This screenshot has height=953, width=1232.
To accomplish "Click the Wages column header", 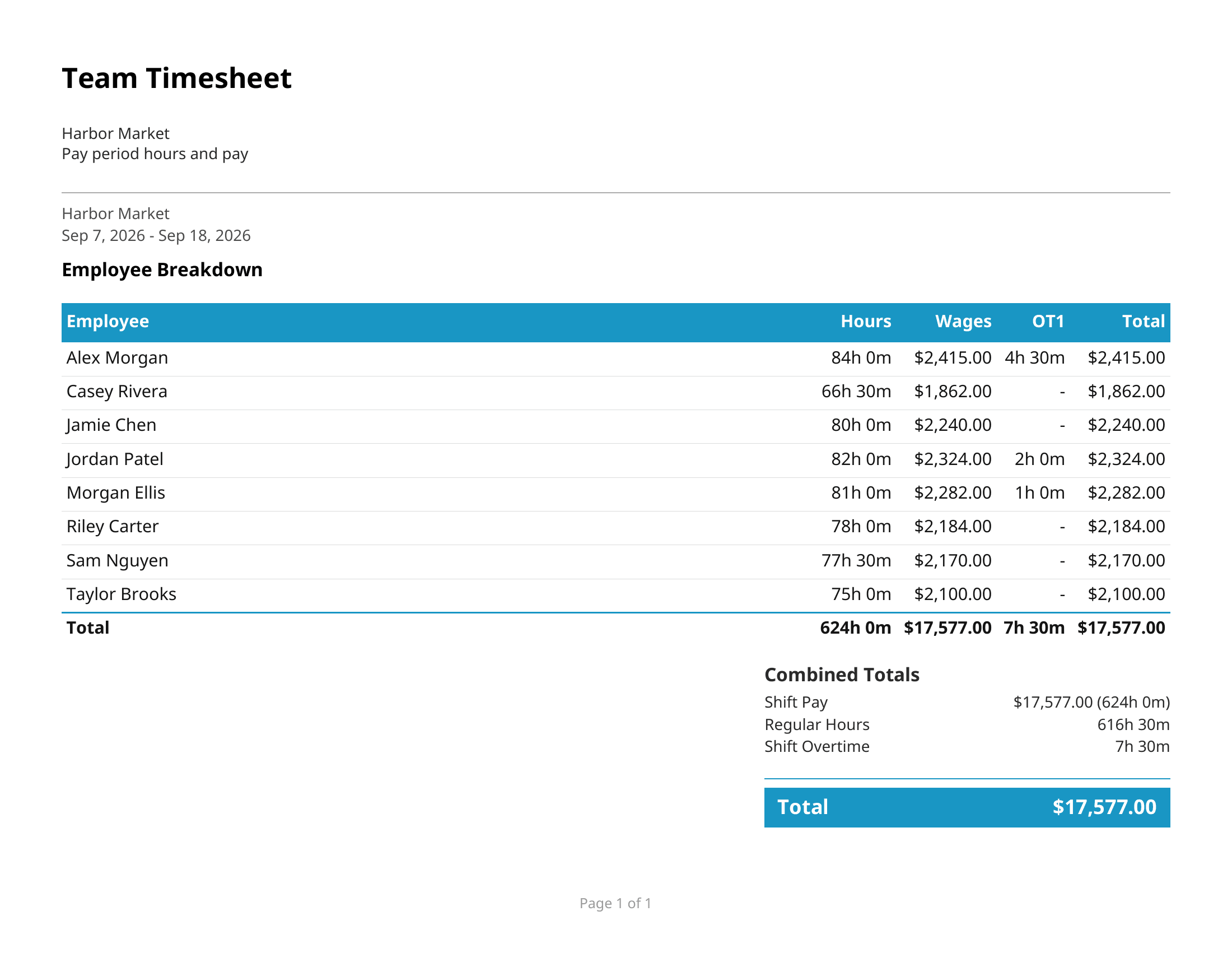I will click(x=963, y=321).
